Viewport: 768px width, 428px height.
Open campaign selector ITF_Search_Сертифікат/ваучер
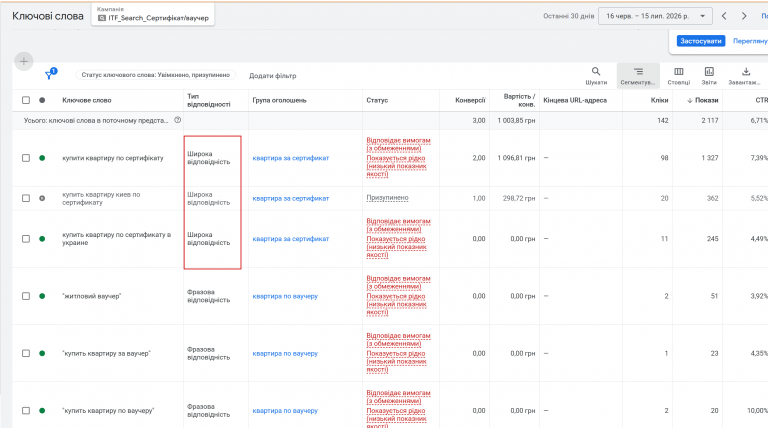pos(153,14)
